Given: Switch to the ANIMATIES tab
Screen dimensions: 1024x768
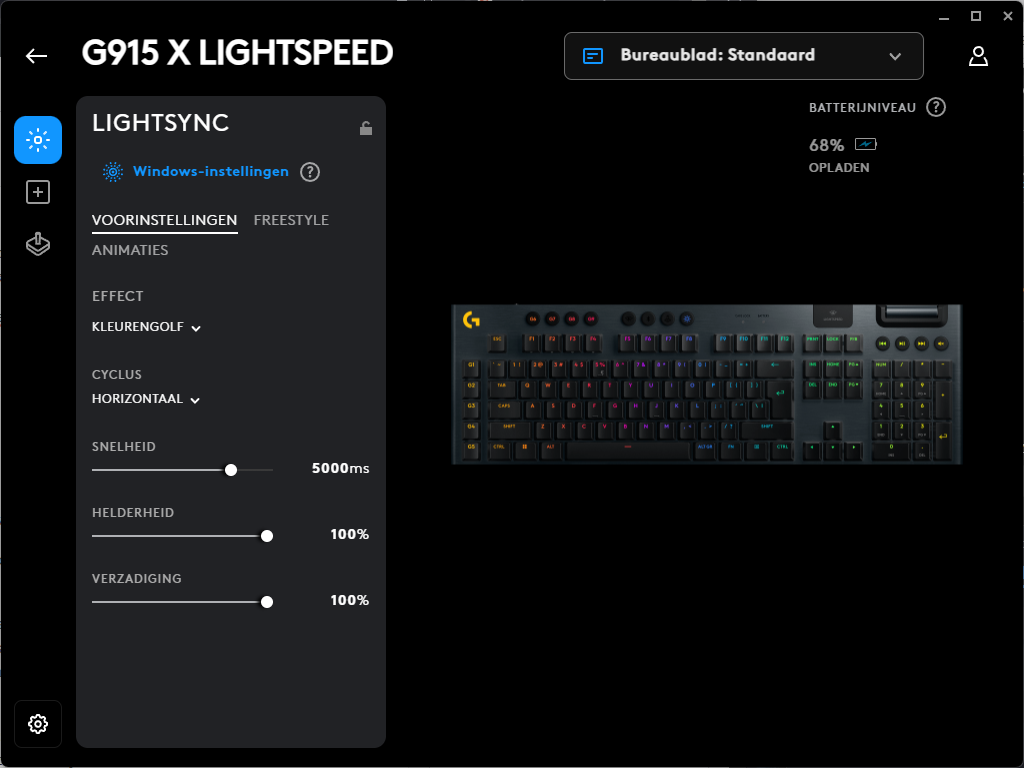Looking at the screenshot, I should pyautogui.click(x=130, y=250).
